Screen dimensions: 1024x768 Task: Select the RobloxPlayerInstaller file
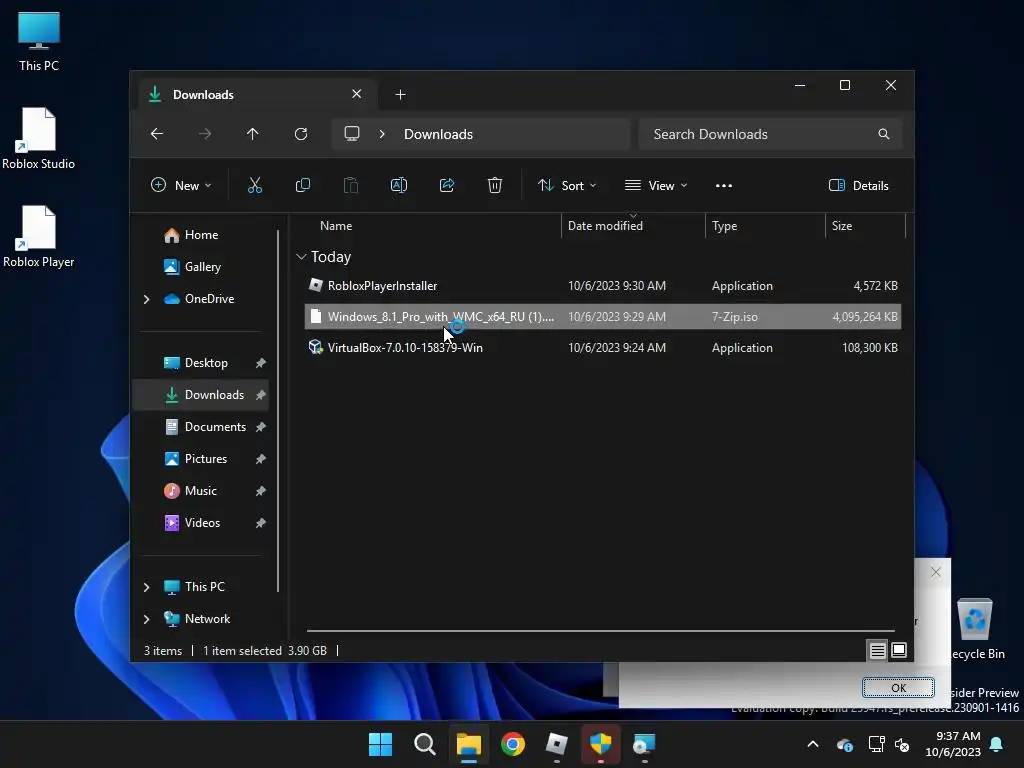[603, 286]
